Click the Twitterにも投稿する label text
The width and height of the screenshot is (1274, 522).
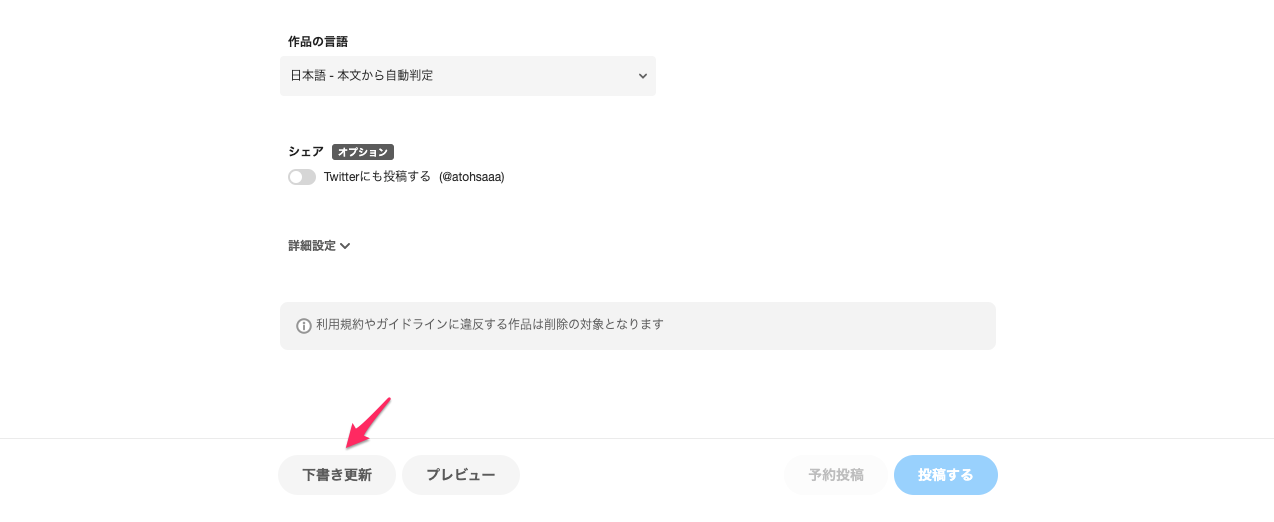[377, 177]
